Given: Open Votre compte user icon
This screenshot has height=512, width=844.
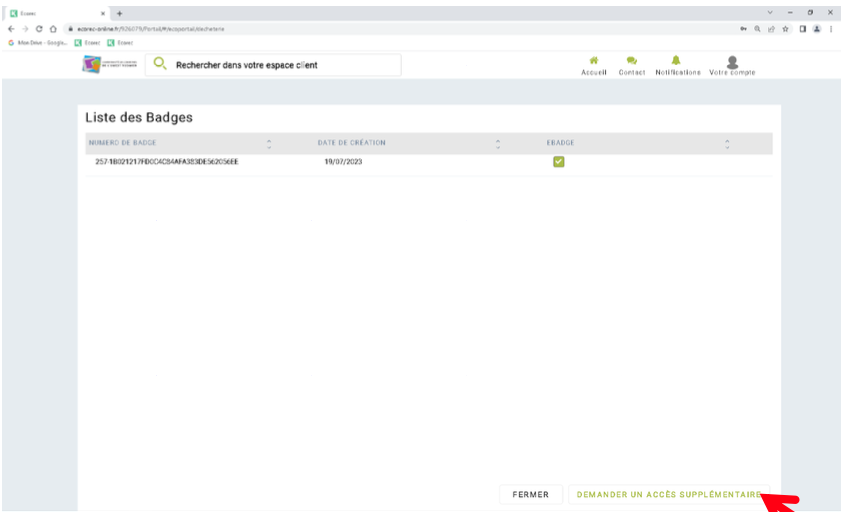Looking at the screenshot, I should (732, 62).
